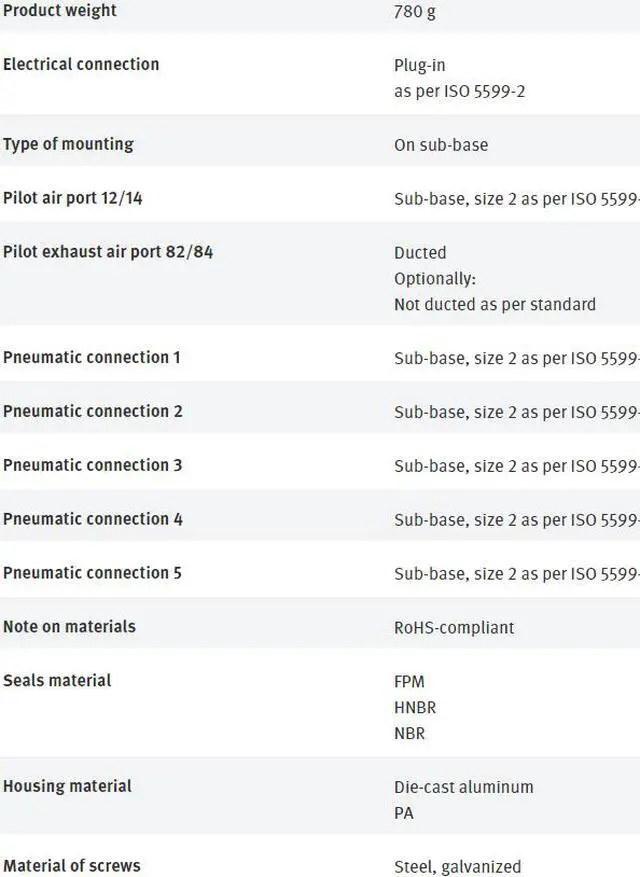Select the "On sub-base" mounting value

click(441, 146)
